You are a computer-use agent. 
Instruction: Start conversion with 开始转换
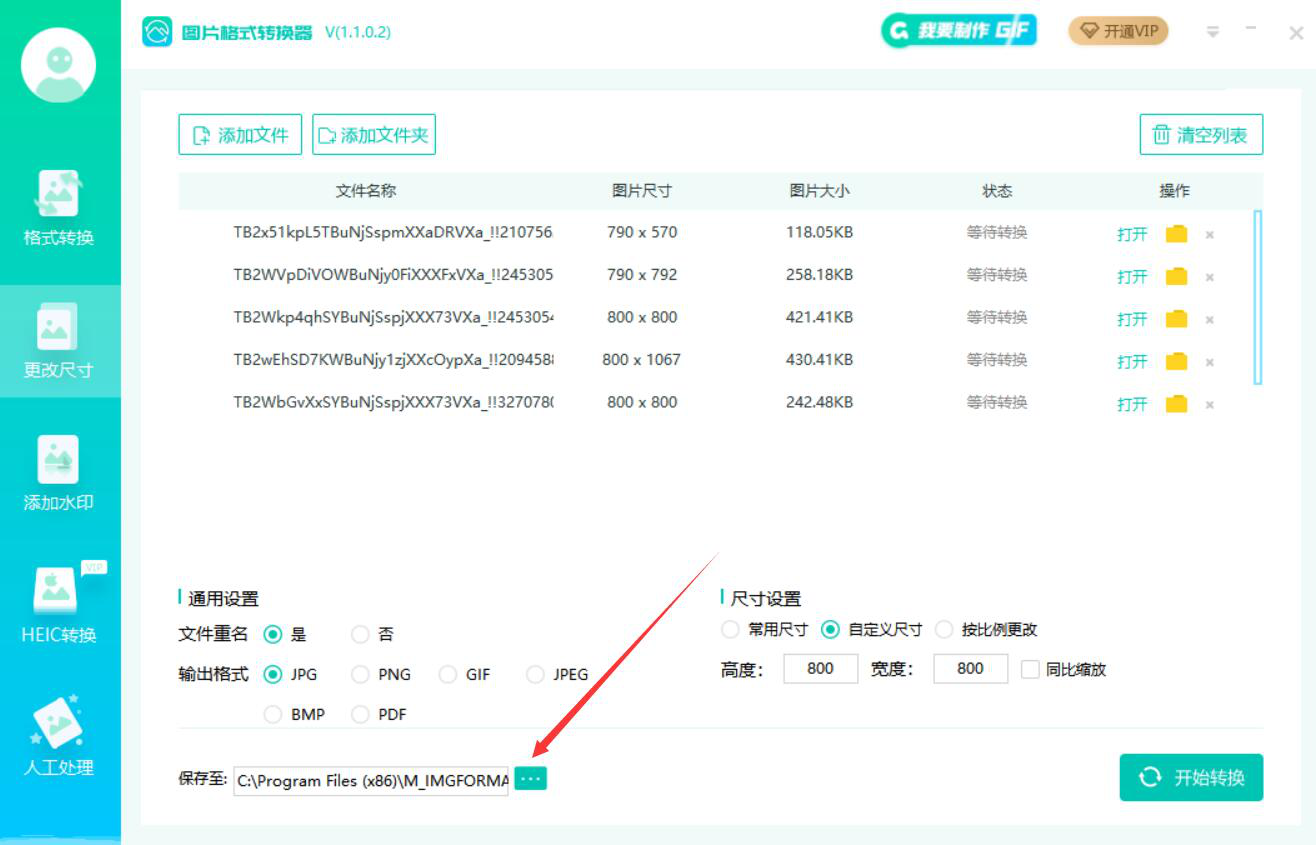(1191, 777)
